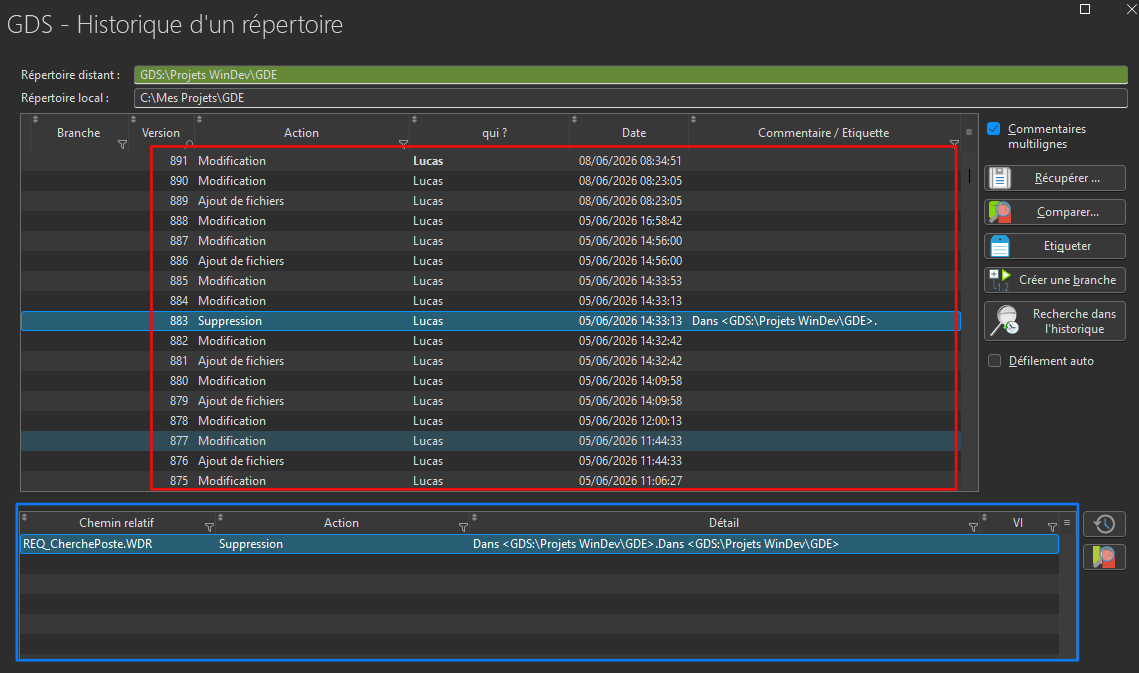Sort by the VI column header
This screenshot has width=1139, height=673.
(x=1018, y=523)
